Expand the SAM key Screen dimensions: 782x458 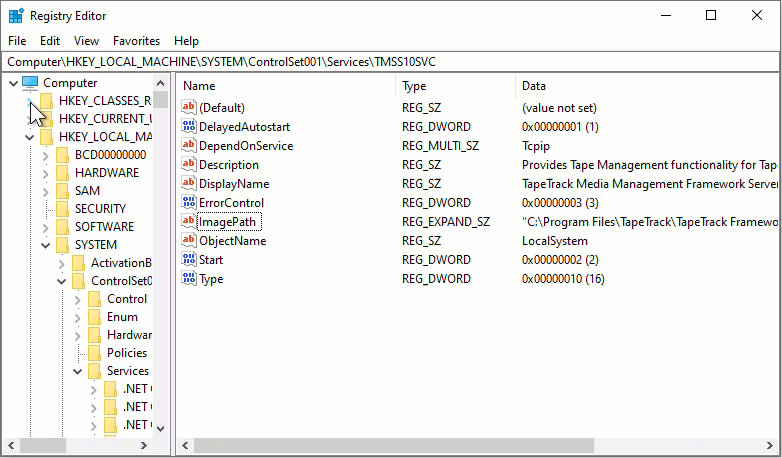click(x=45, y=191)
